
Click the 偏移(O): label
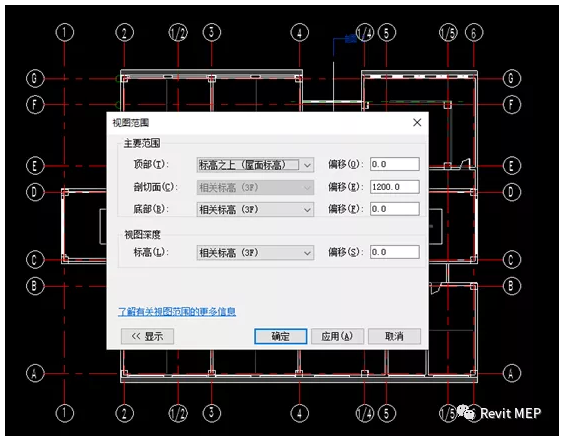(x=345, y=164)
